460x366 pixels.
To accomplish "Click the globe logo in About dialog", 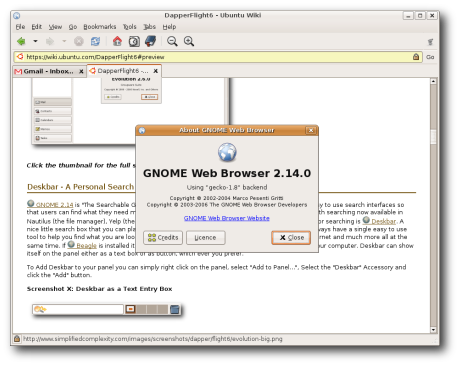I will [227, 152].
